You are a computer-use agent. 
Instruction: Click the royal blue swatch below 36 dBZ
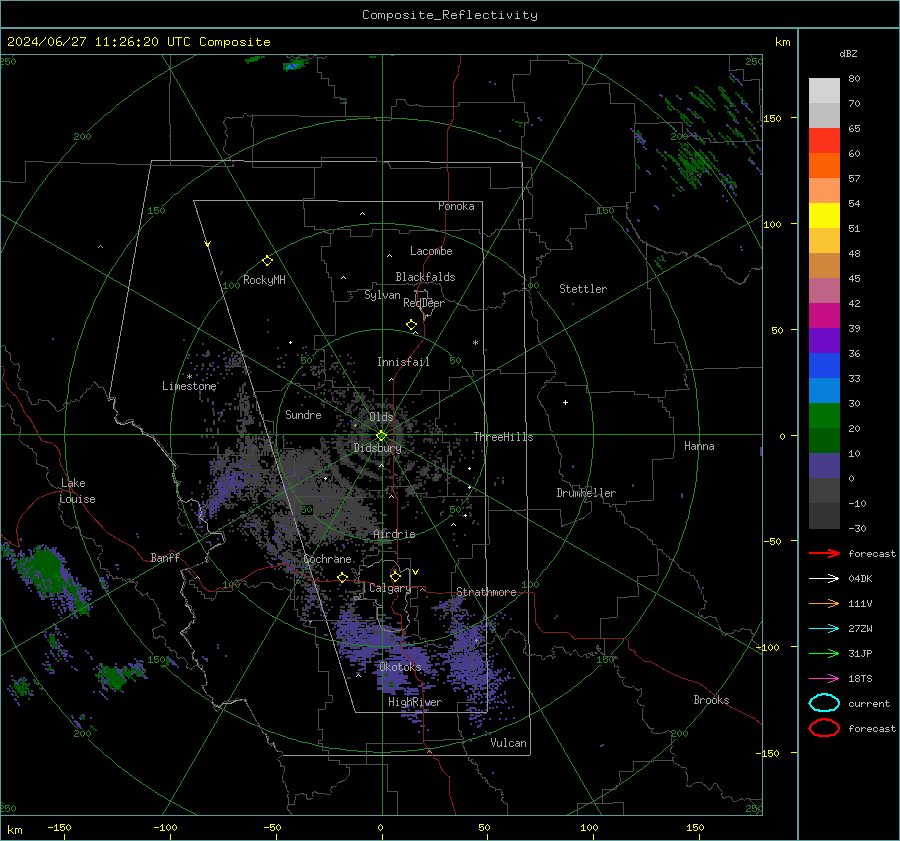coord(824,365)
